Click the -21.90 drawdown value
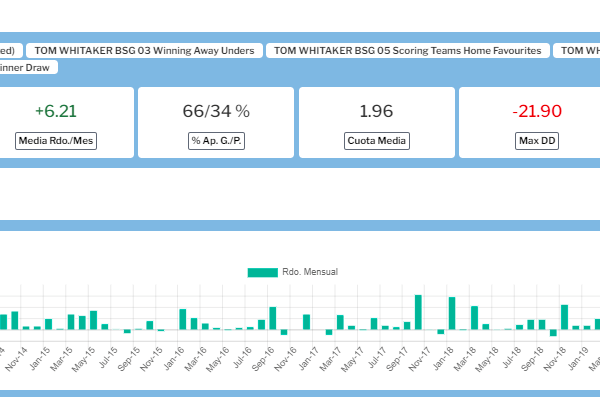This screenshot has width=600, height=408. pyautogui.click(x=537, y=111)
